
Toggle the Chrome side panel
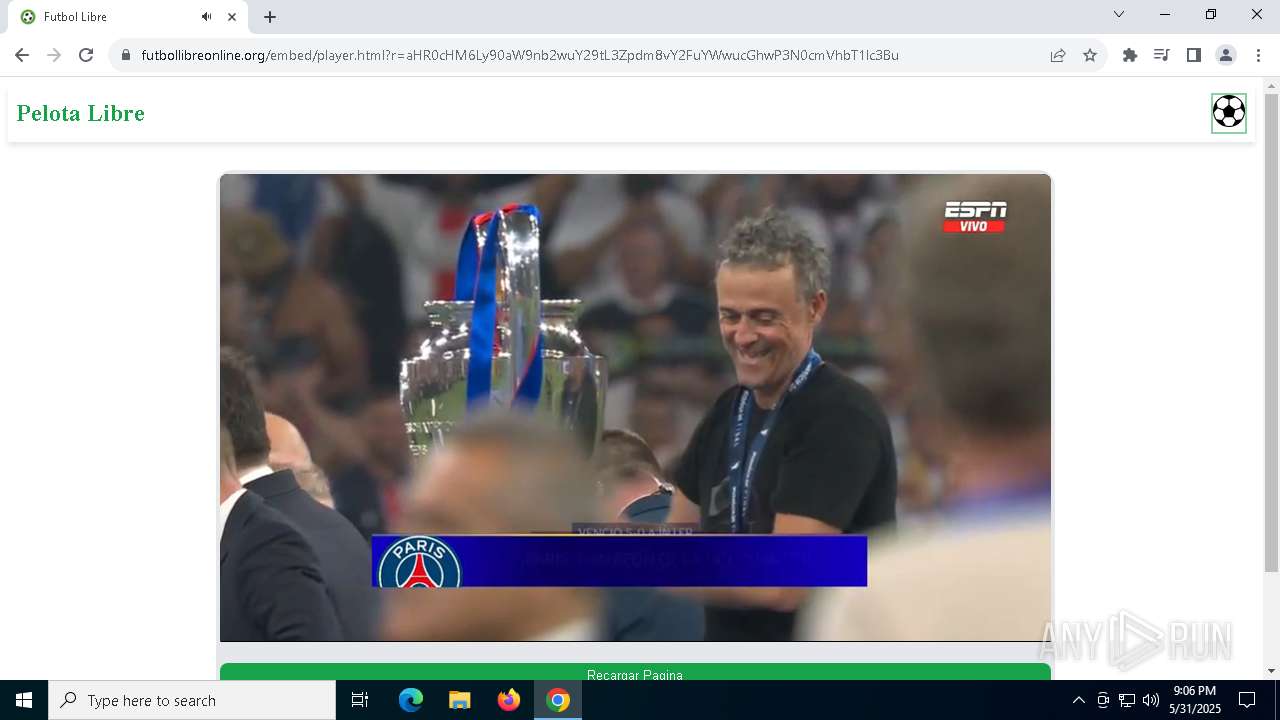tap(1193, 55)
